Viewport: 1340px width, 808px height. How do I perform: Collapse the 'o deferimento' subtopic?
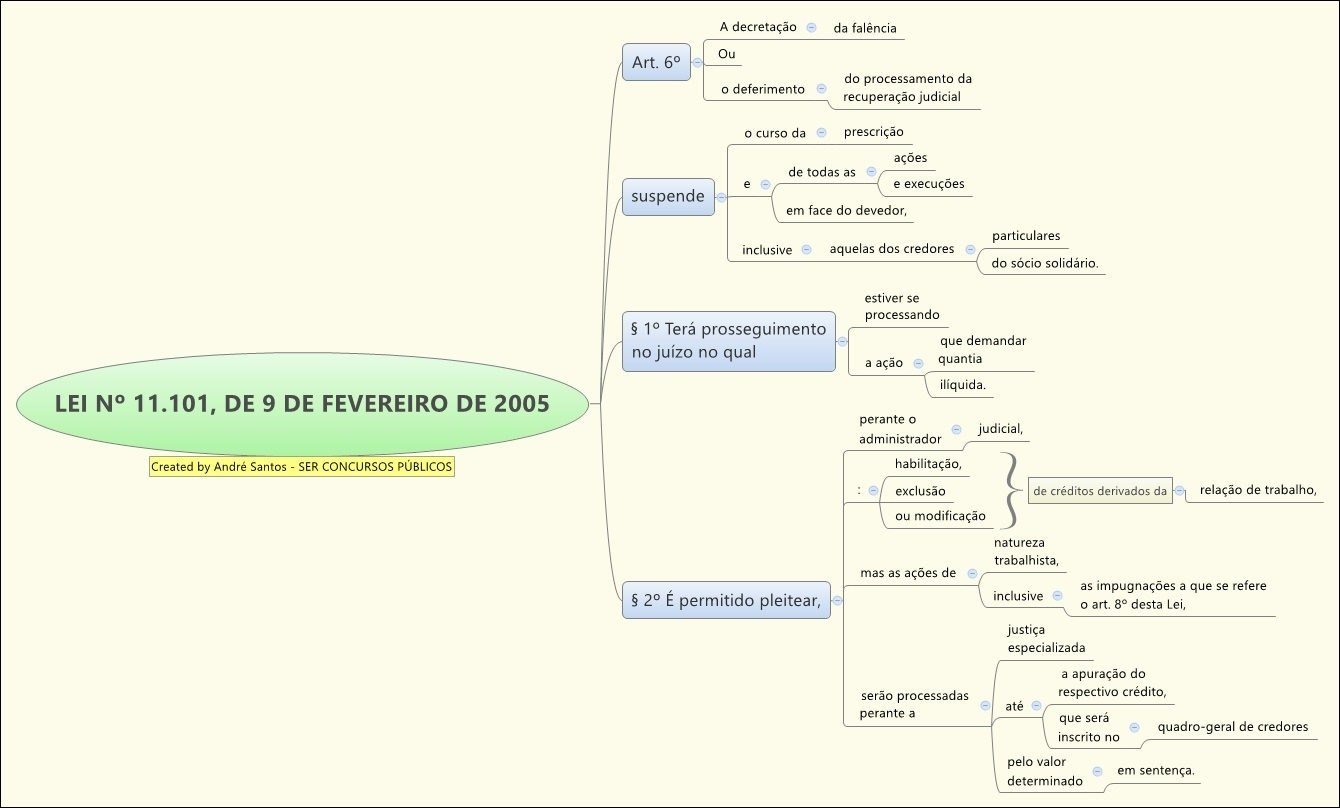point(821,89)
